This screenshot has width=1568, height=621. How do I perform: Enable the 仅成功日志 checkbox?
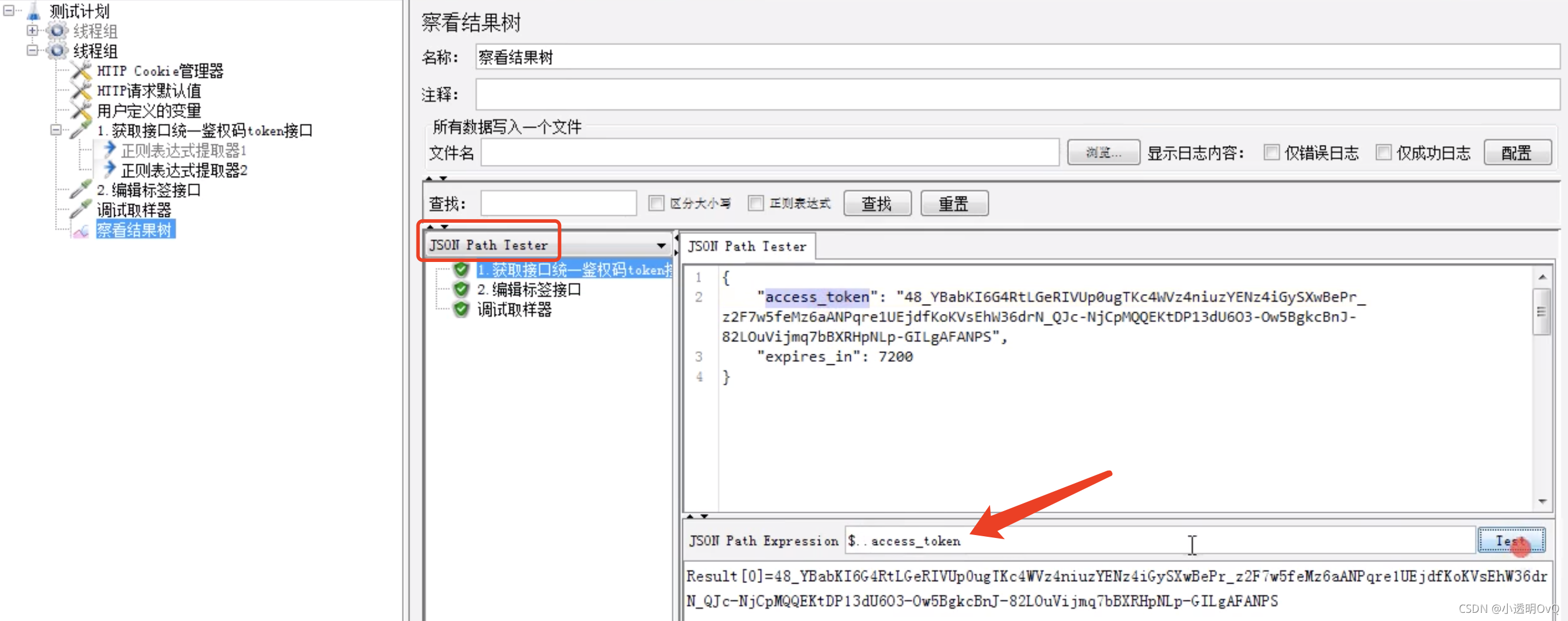coord(1383,152)
